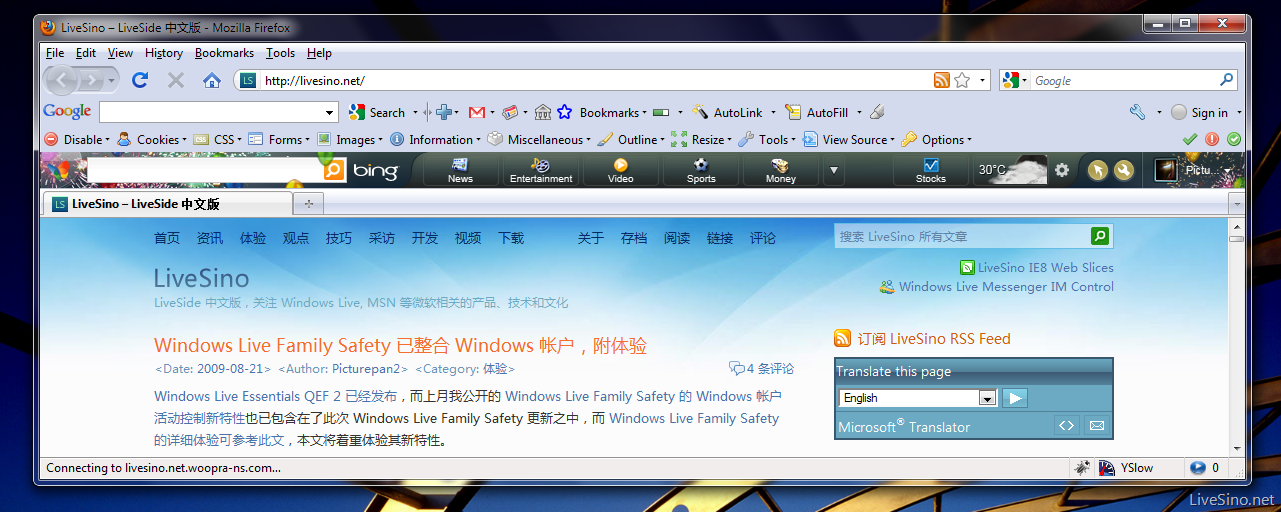Open the View Source dropdown
This screenshot has width=1281, height=512.
[849, 139]
